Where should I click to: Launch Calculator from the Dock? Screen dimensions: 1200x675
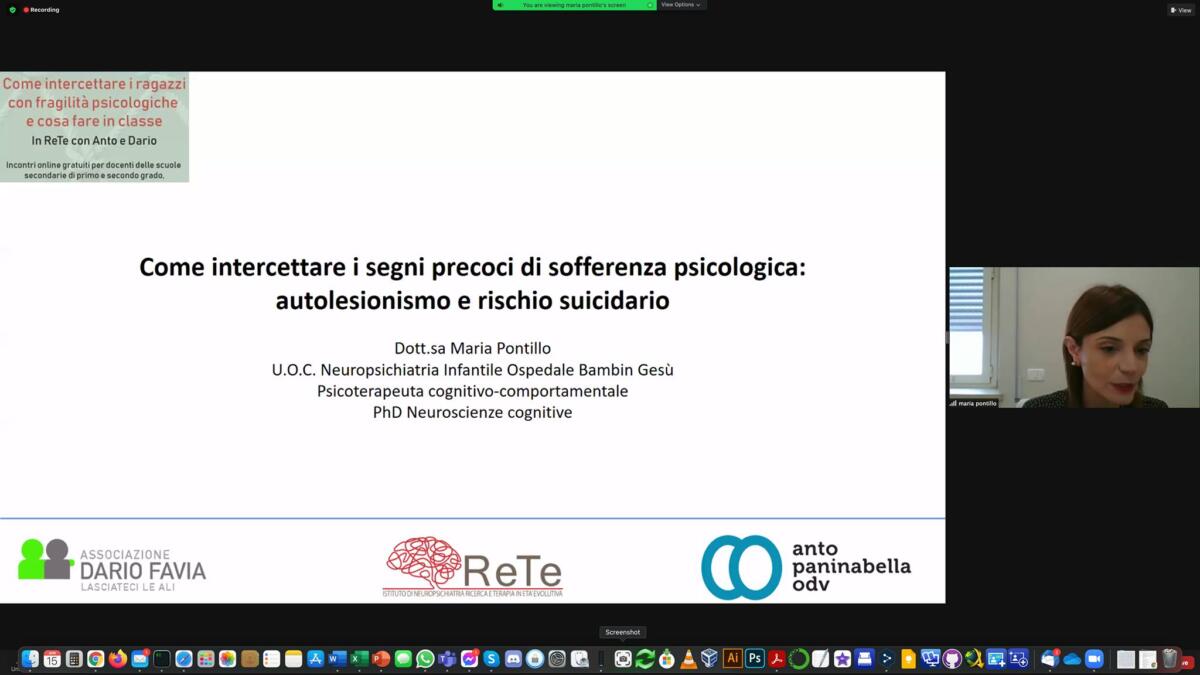point(74,659)
